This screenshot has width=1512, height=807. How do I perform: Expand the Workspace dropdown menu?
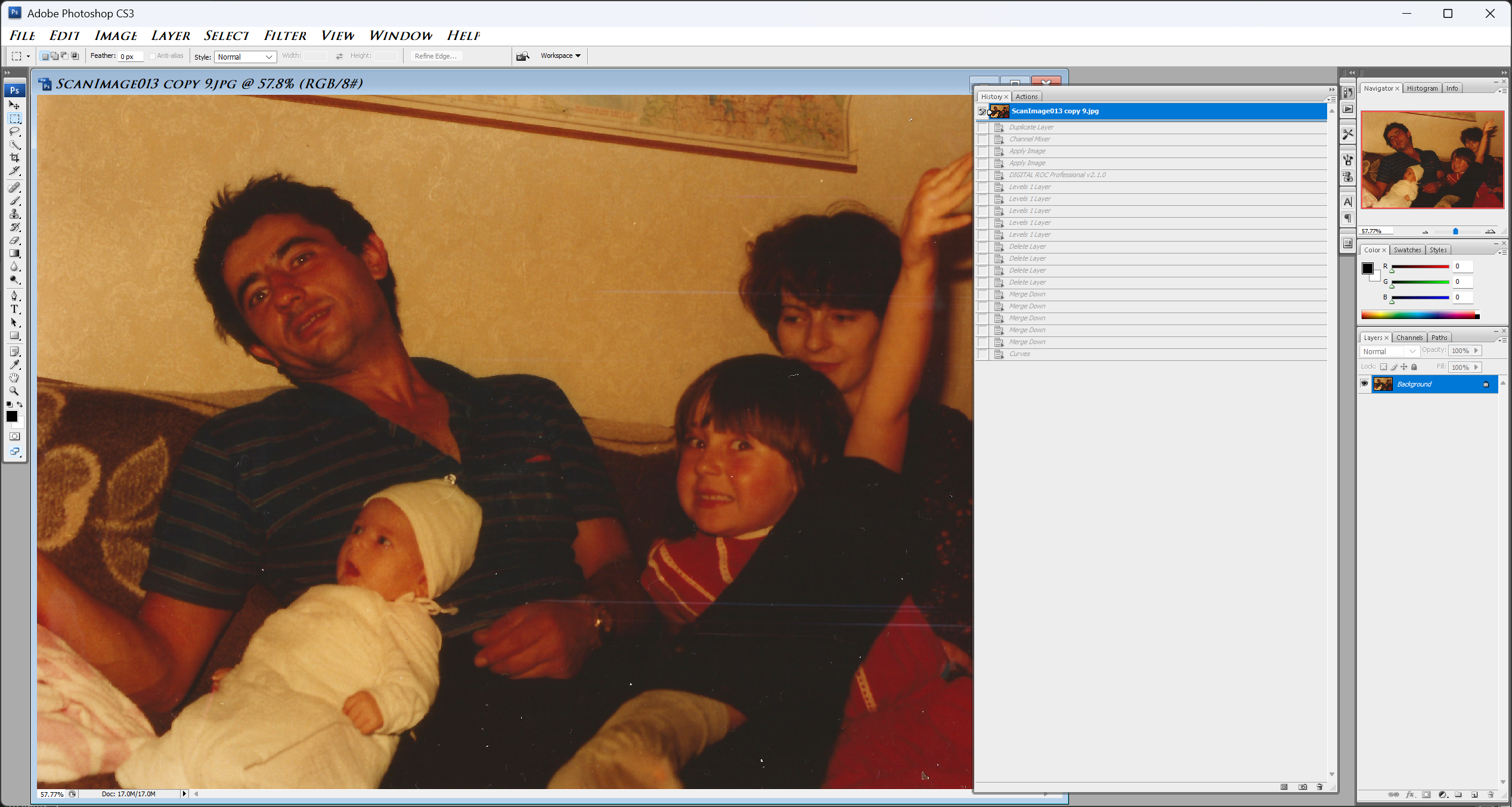pyautogui.click(x=560, y=55)
